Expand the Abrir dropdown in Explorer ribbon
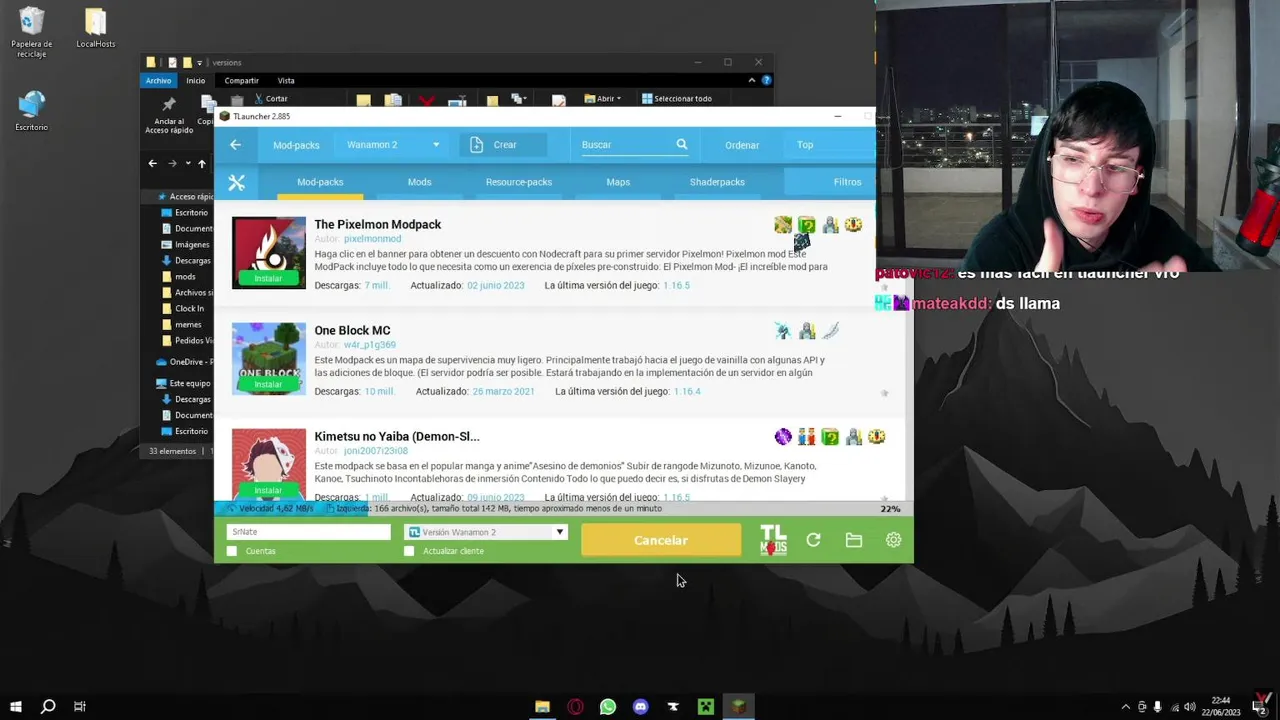Screen dimensions: 1280x720 [603, 99]
